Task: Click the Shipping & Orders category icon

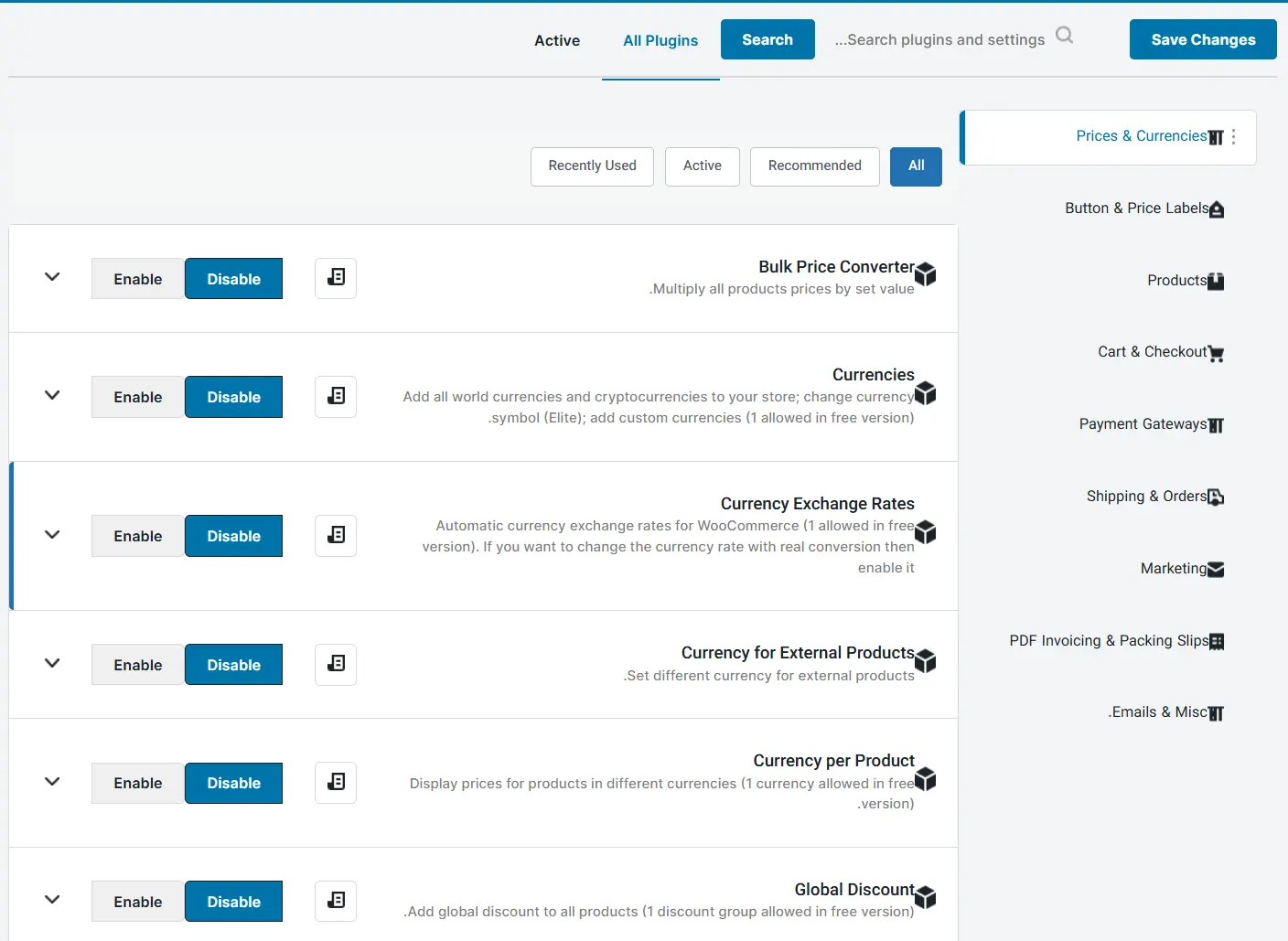Action: tap(1216, 497)
